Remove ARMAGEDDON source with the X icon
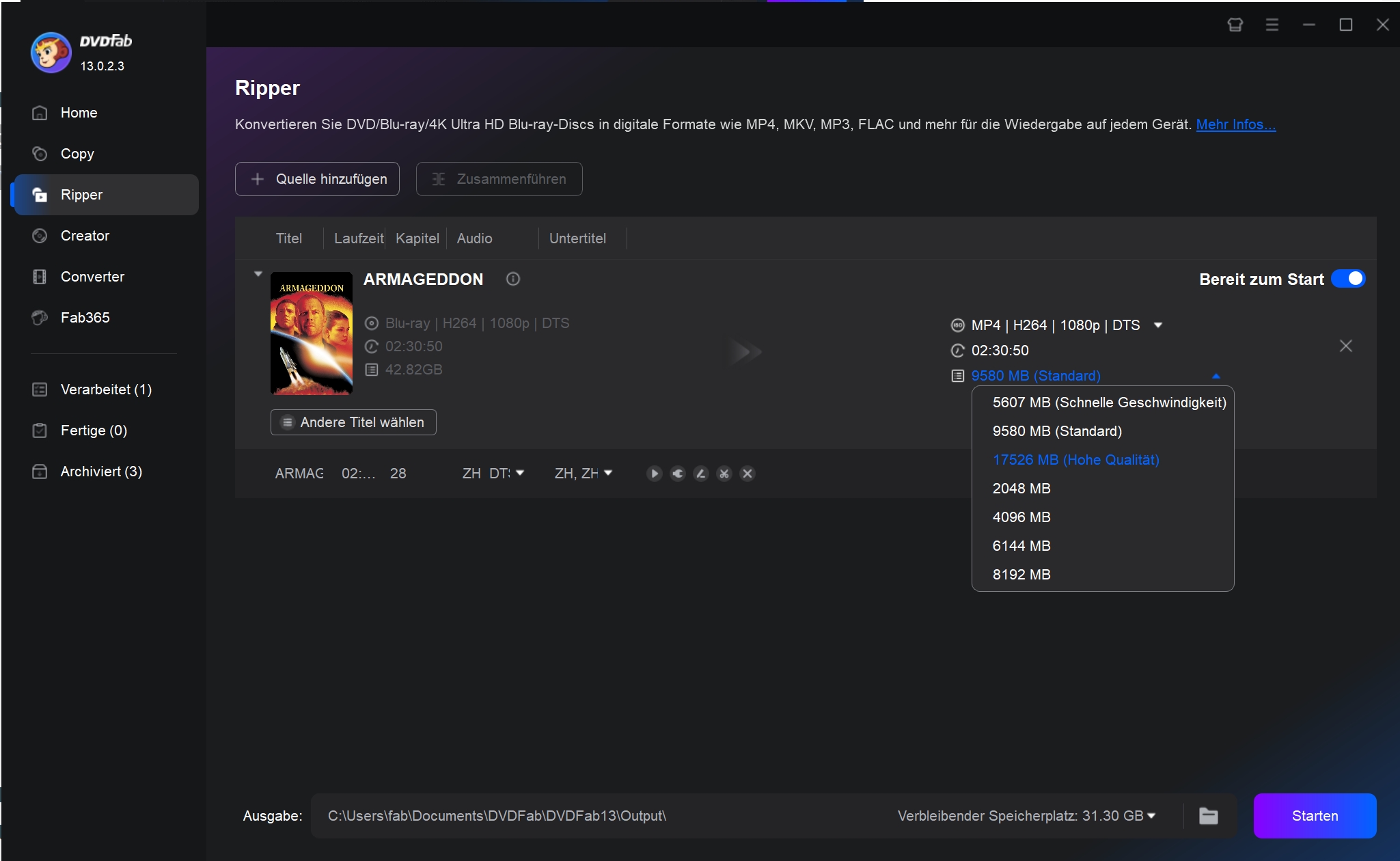The height and width of the screenshot is (861, 1400). (x=1345, y=346)
